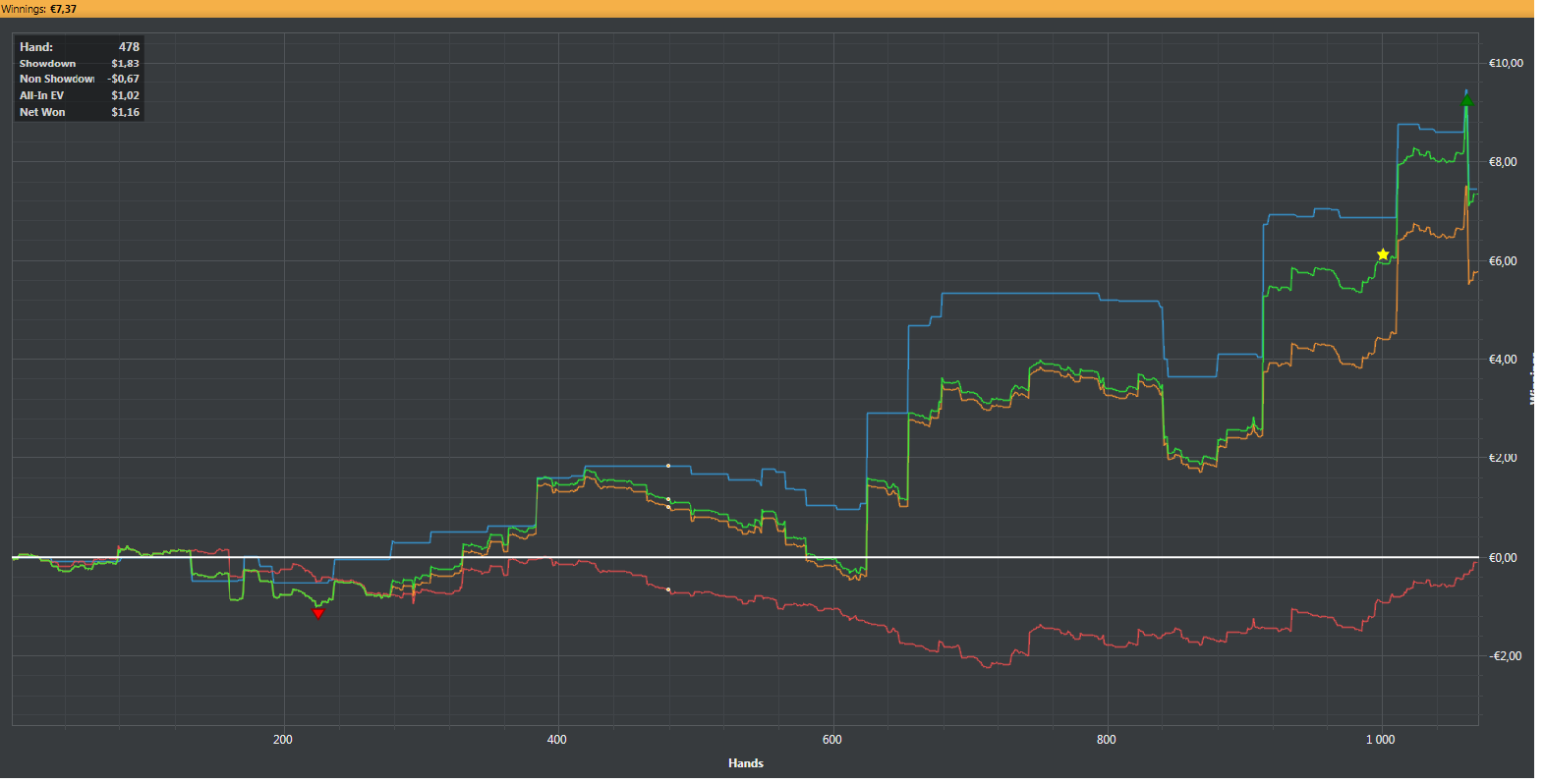The image size is (1544, 784).
Task: Click the €6,00 y-axis label
Action: click(1503, 261)
